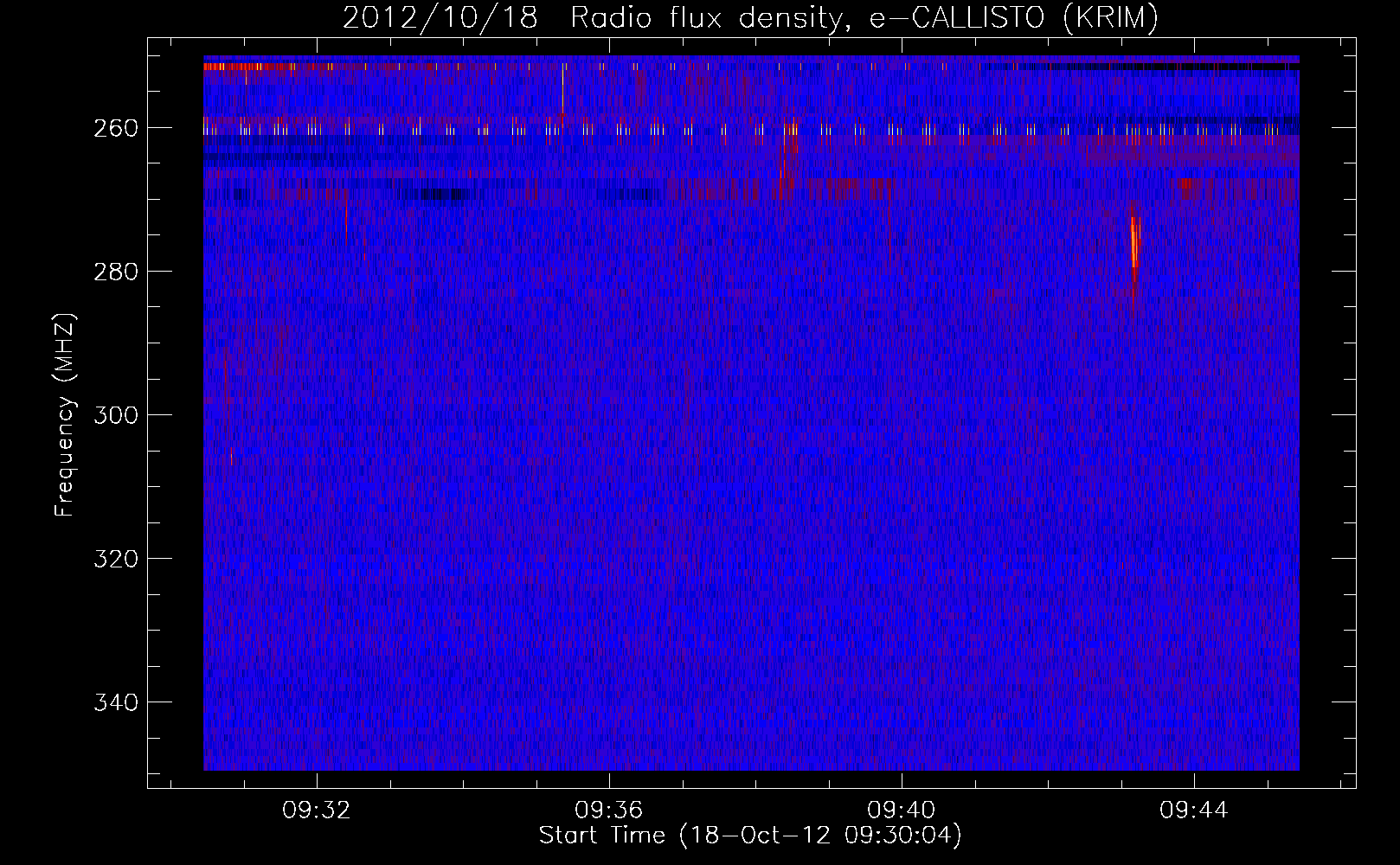The height and width of the screenshot is (865, 1400).
Task: Select the 340 frequency tick label
Action: point(116,702)
